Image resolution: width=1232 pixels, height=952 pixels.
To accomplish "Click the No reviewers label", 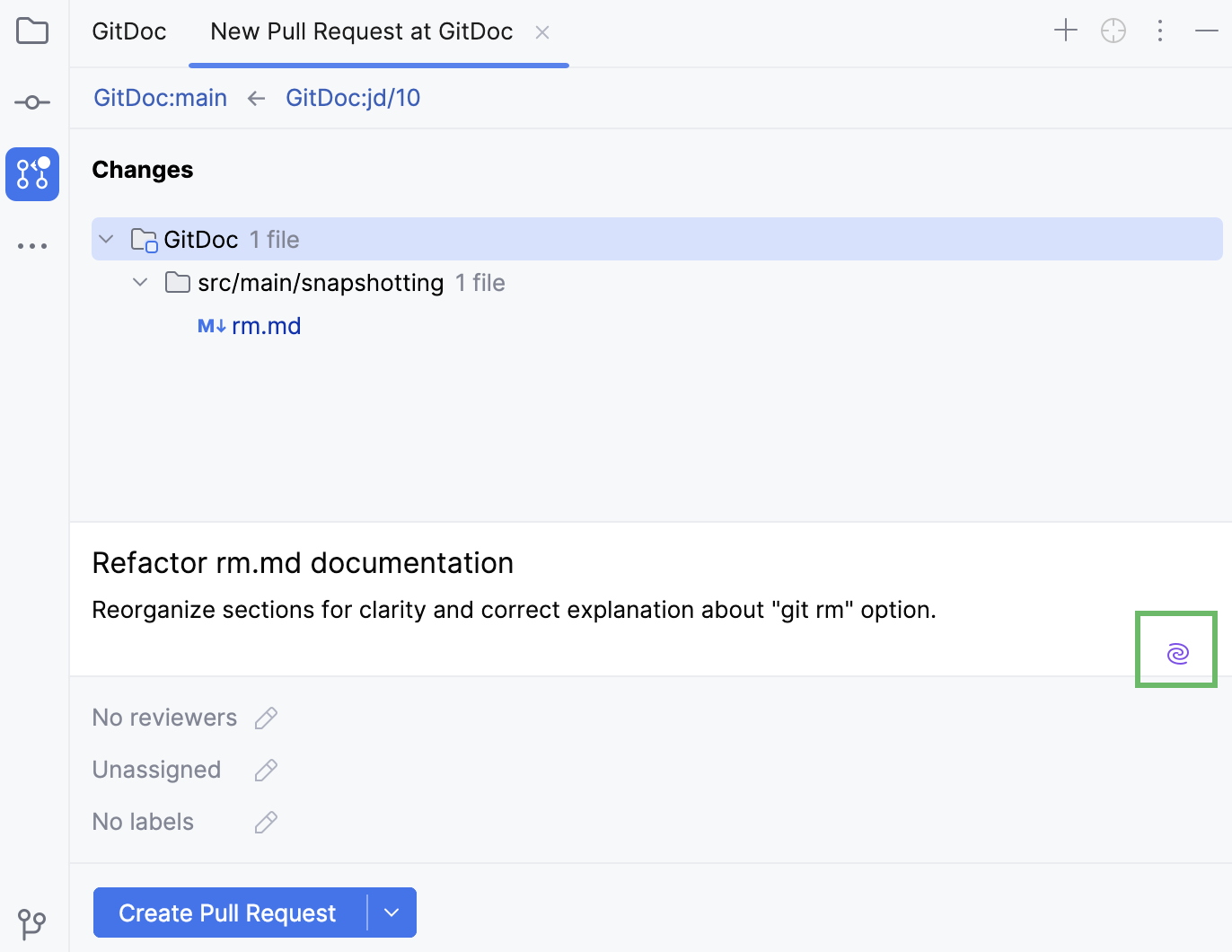I will 164,718.
